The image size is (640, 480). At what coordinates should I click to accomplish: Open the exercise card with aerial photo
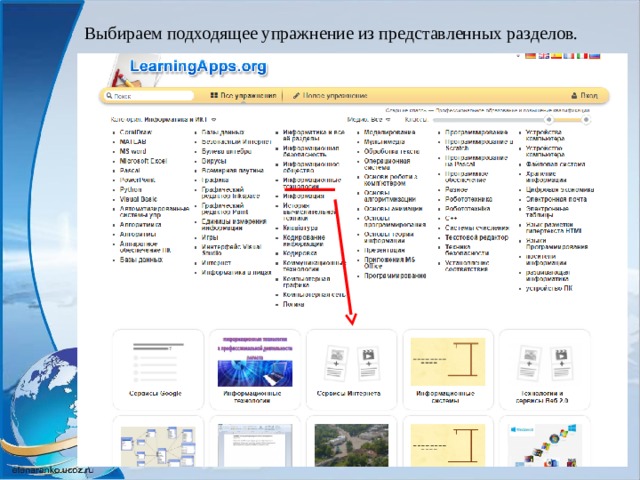click(x=351, y=443)
